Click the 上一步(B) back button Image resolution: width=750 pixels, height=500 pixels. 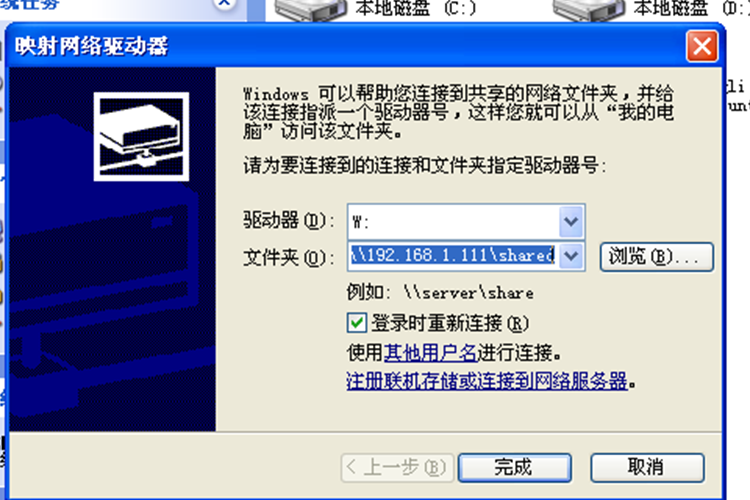pos(397,467)
